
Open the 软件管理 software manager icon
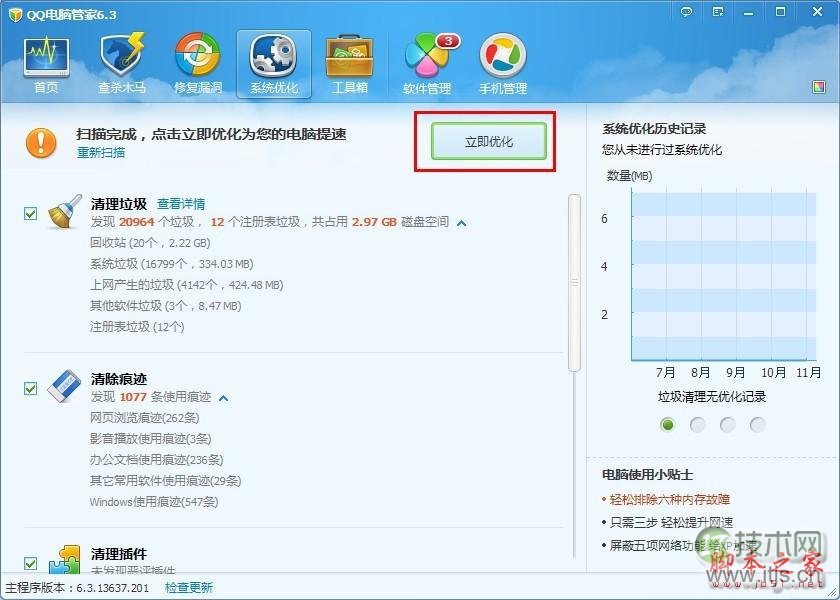[x=426, y=56]
